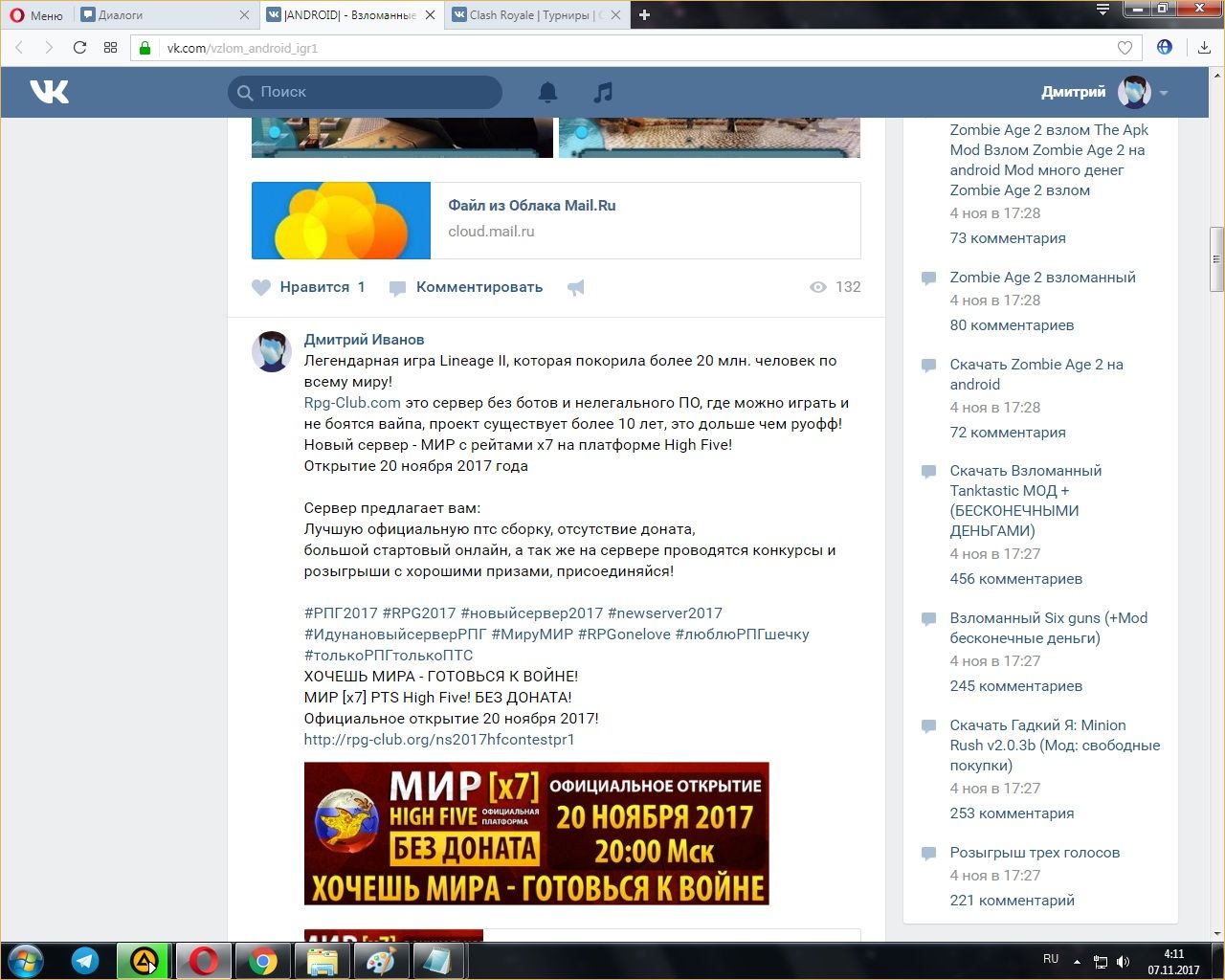
Task: Open the #newserver2017 hashtag
Action: tap(665, 613)
